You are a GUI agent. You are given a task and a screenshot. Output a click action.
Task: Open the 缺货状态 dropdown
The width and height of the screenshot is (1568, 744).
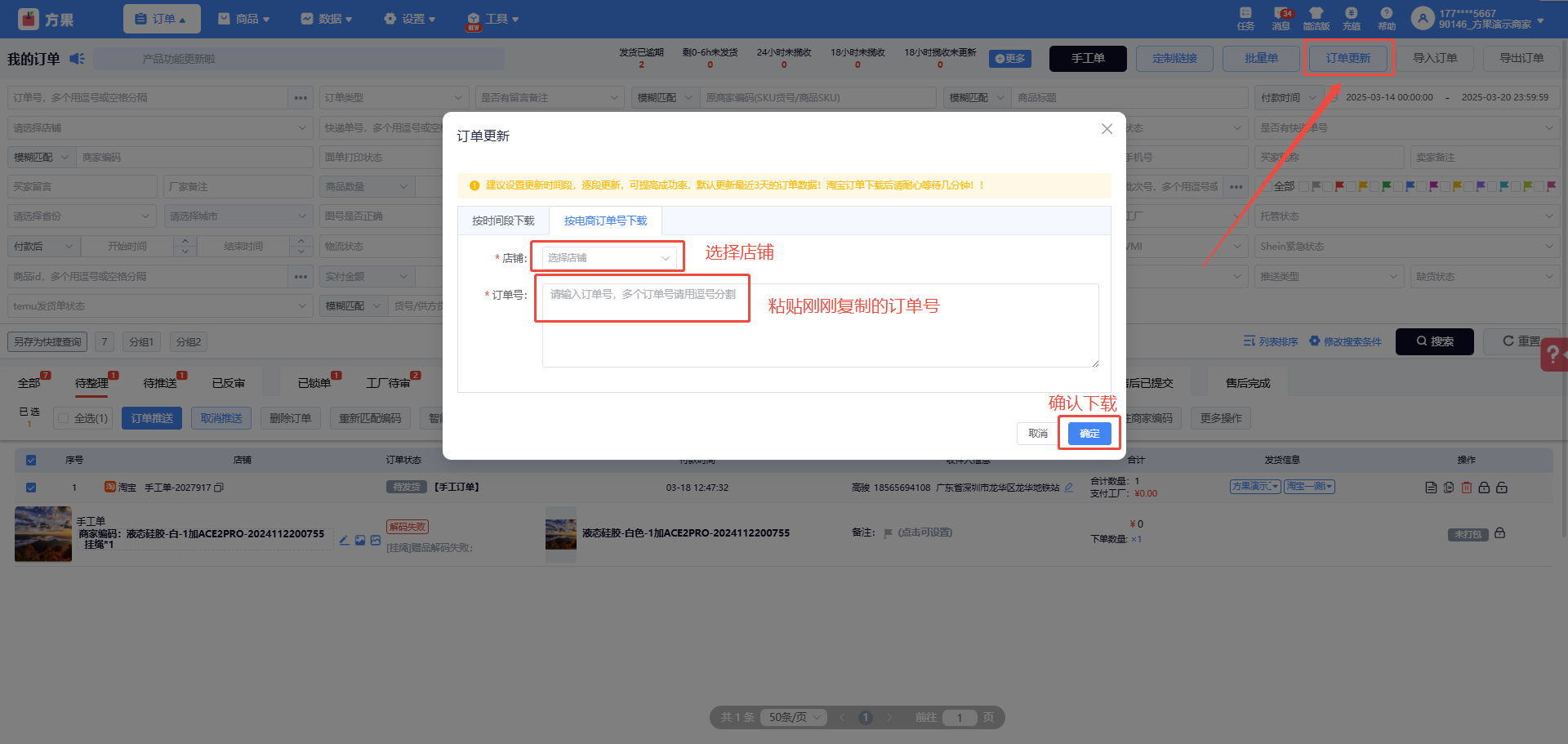pos(1485,277)
